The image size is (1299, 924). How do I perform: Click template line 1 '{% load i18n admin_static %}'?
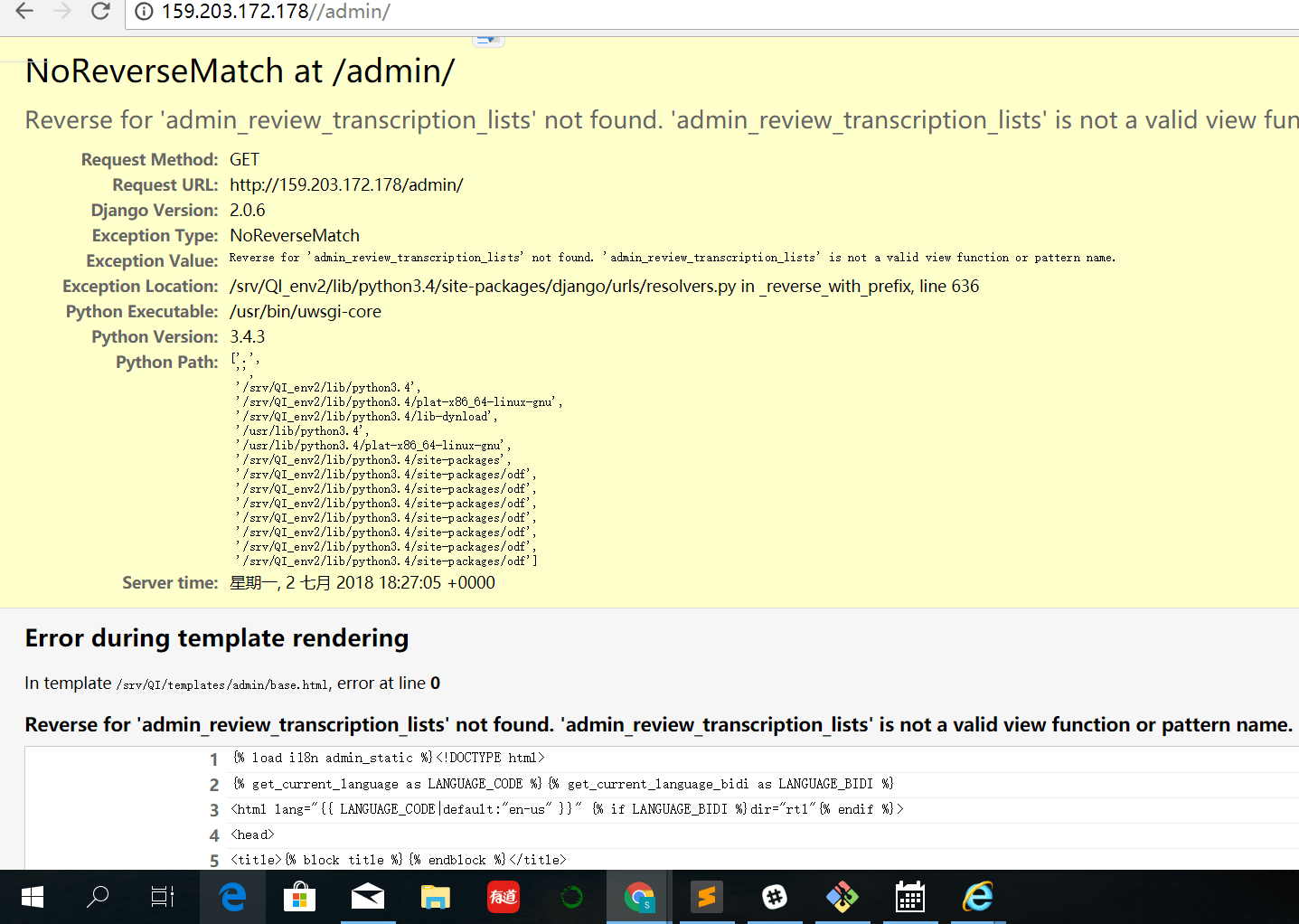pos(389,758)
